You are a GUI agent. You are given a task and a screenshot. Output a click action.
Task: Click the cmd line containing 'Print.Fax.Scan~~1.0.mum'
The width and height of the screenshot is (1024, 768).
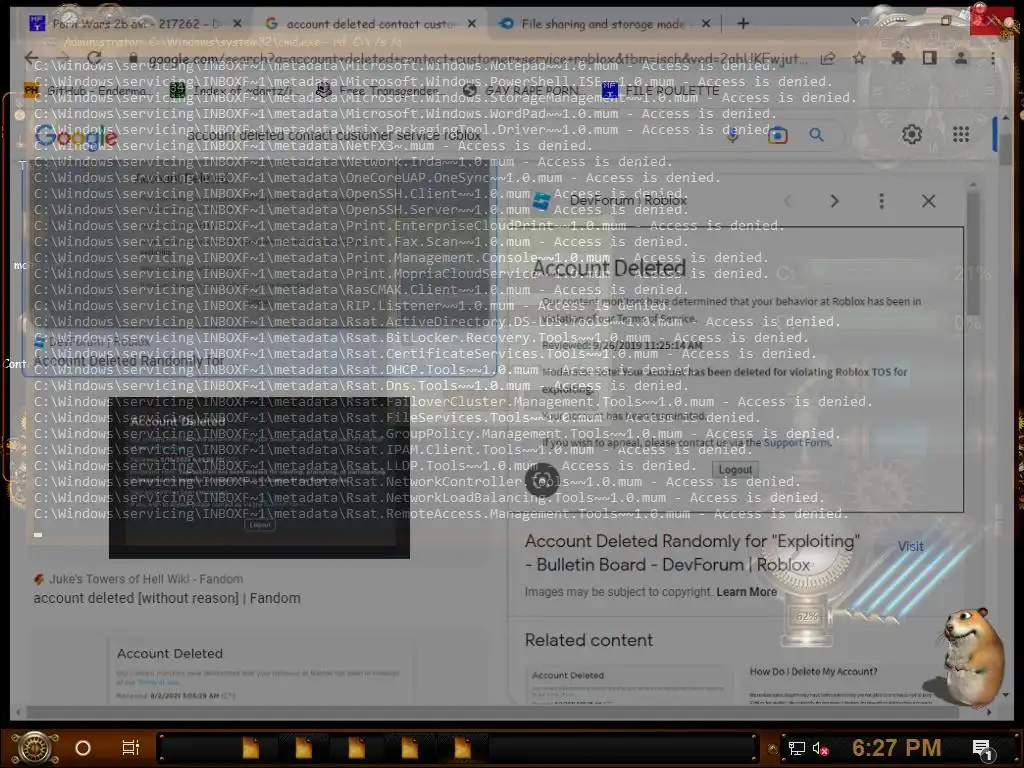[360, 242]
